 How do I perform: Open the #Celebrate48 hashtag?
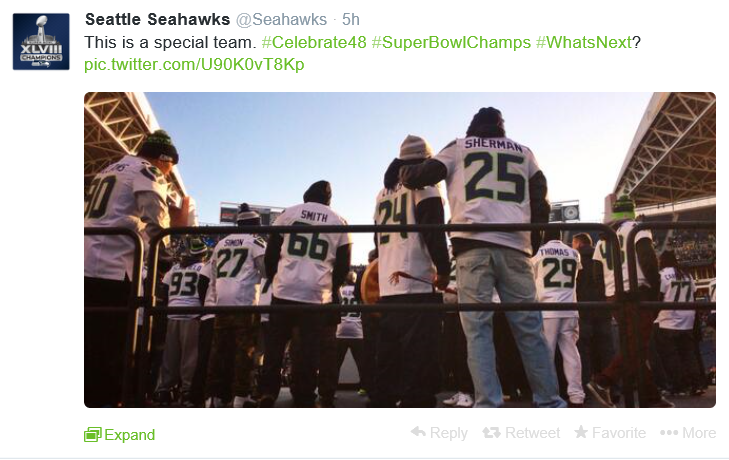[x=314, y=42]
